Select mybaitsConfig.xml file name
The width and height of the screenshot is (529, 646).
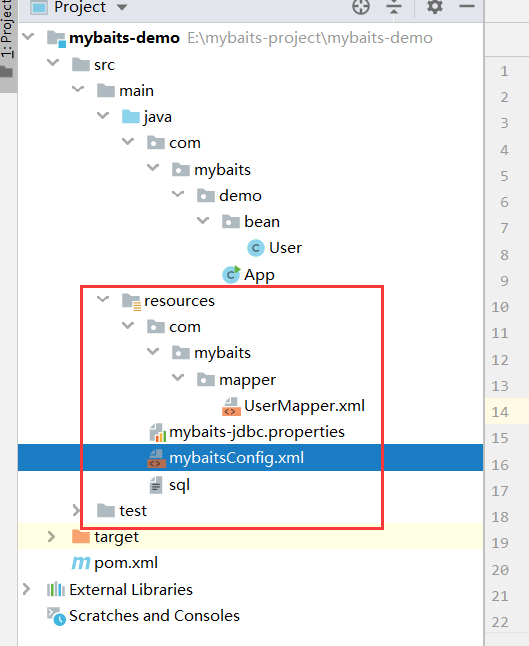237,458
